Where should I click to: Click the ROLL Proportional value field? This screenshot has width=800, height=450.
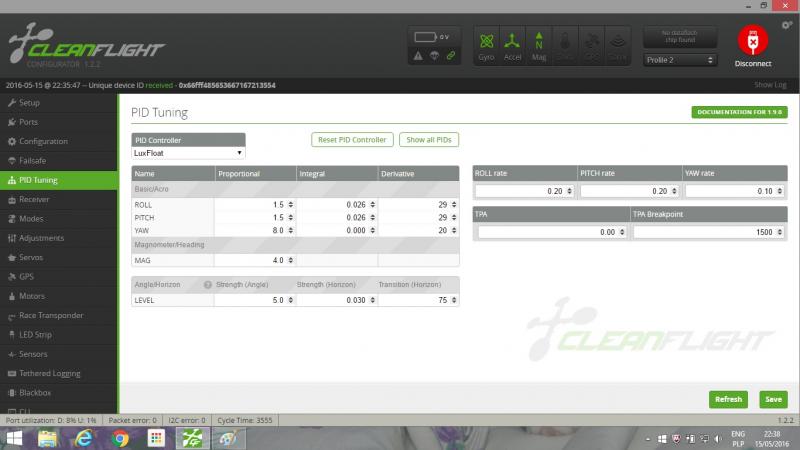pyautogui.click(x=250, y=204)
